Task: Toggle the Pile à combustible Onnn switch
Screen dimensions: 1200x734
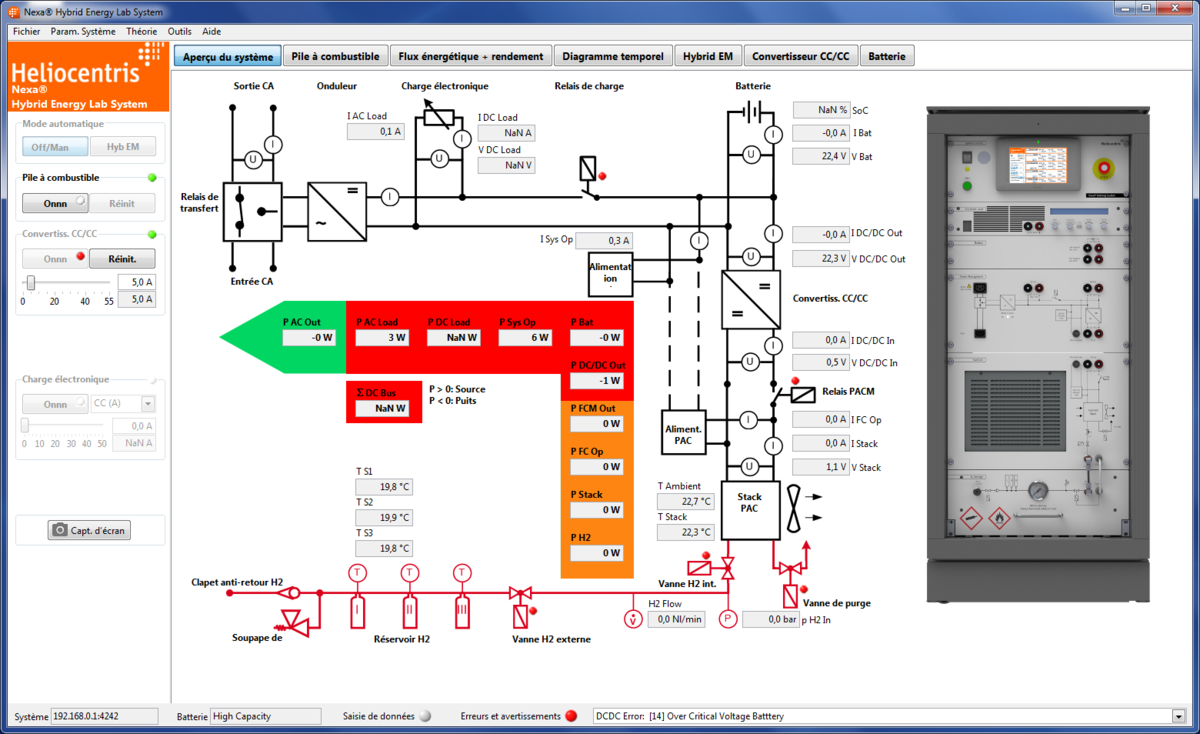Action: [x=55, y=203]
